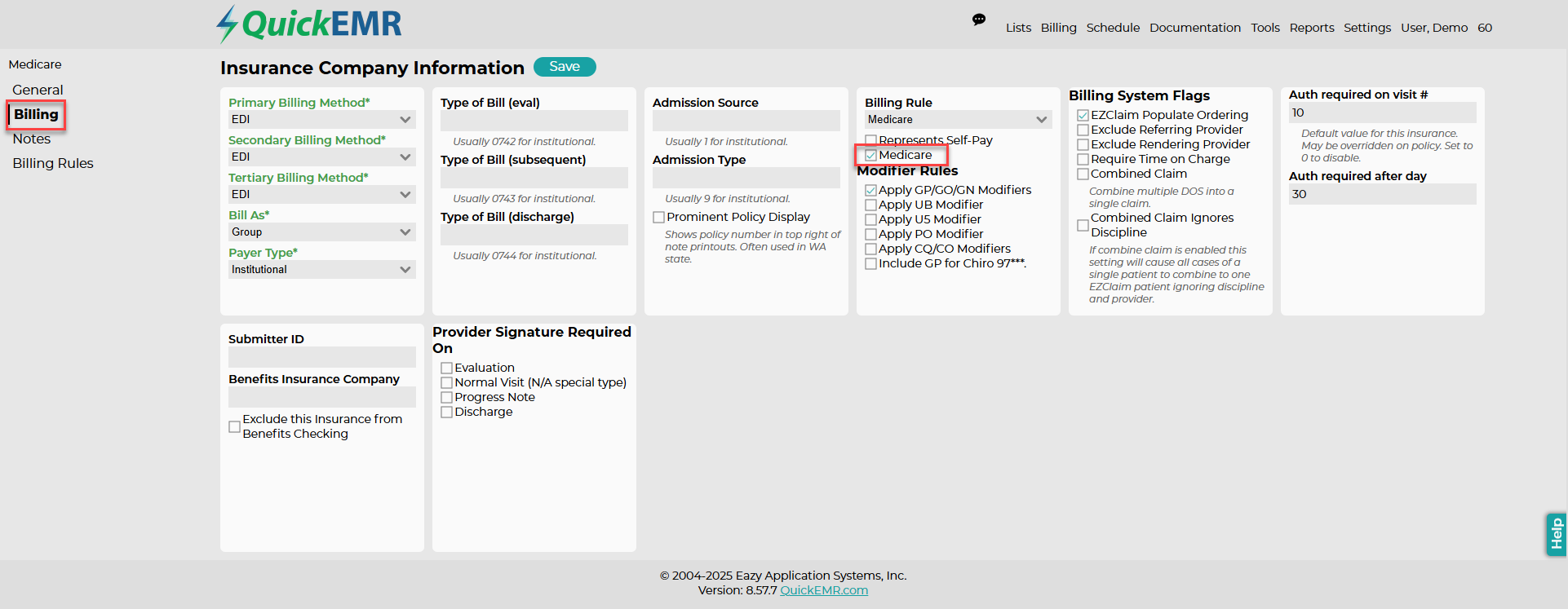The width and height of the screenshot is (1568, 609).
Task: Enable Apply U5 Modifier
Action: [x=870, y=219]
